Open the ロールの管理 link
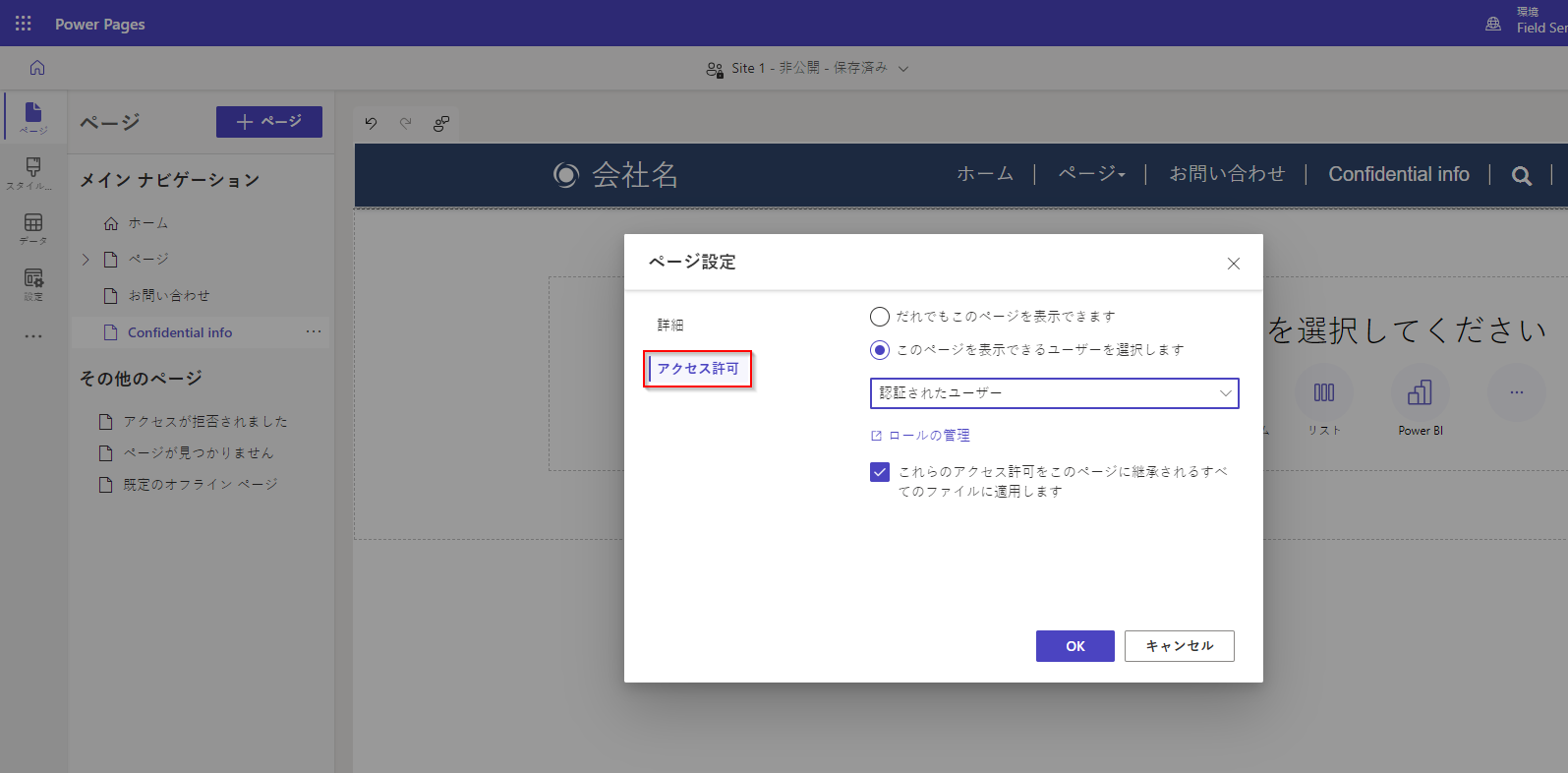 pyautogui.click(x=929, y=436)
